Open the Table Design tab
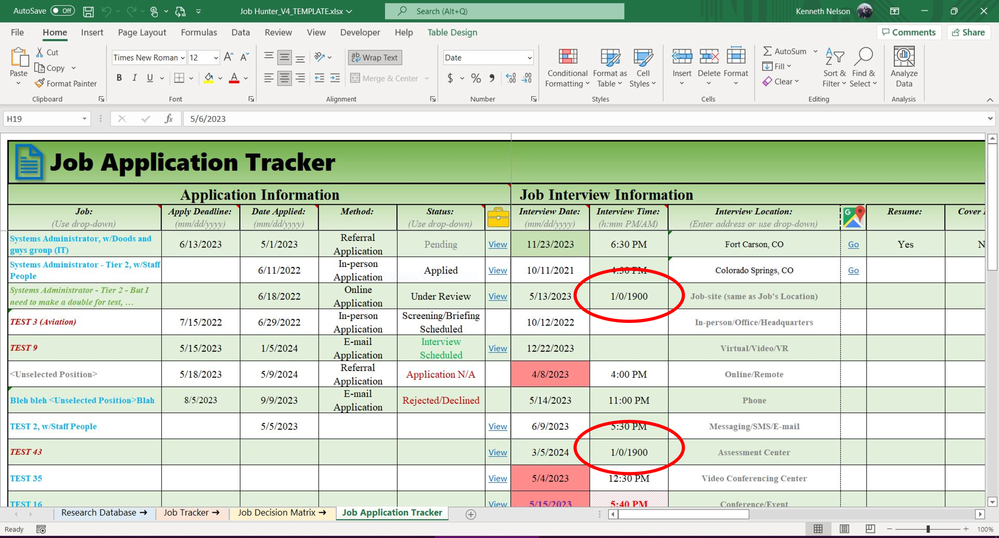Viewport: 999px width, 538px height. click(x=452, y=32)
